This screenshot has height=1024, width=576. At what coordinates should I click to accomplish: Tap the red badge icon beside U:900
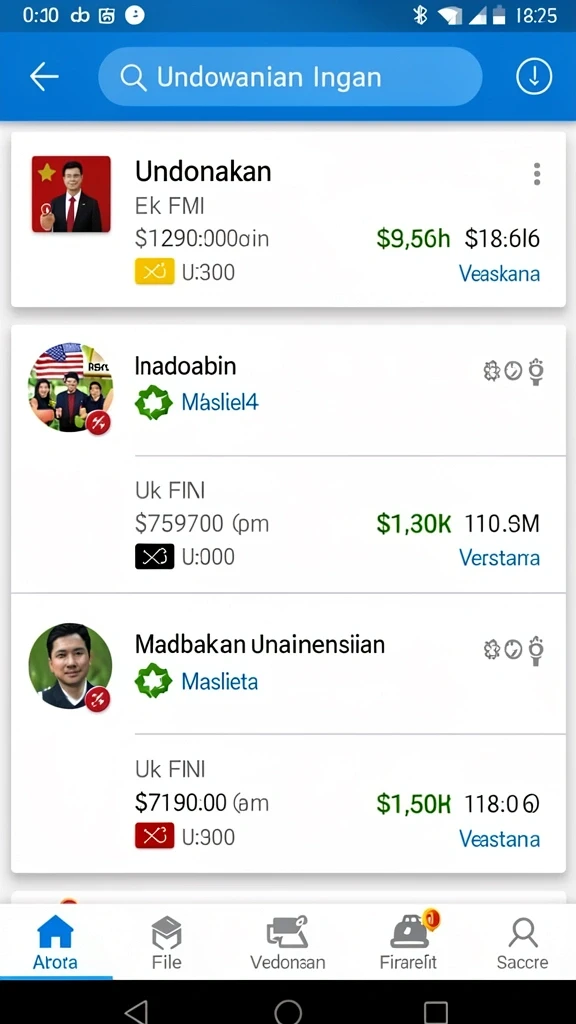(x=155, y=836)
